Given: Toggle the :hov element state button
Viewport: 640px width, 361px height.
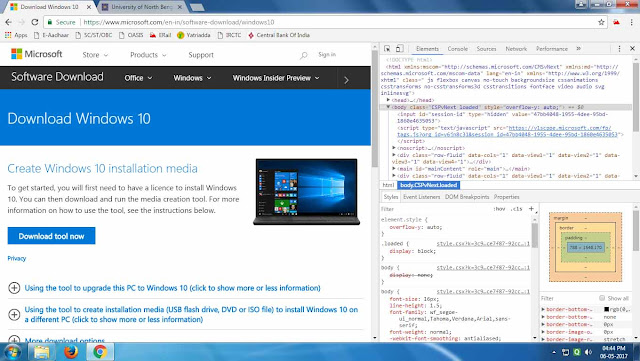Looking at the screenshot, I should [499, 209].
